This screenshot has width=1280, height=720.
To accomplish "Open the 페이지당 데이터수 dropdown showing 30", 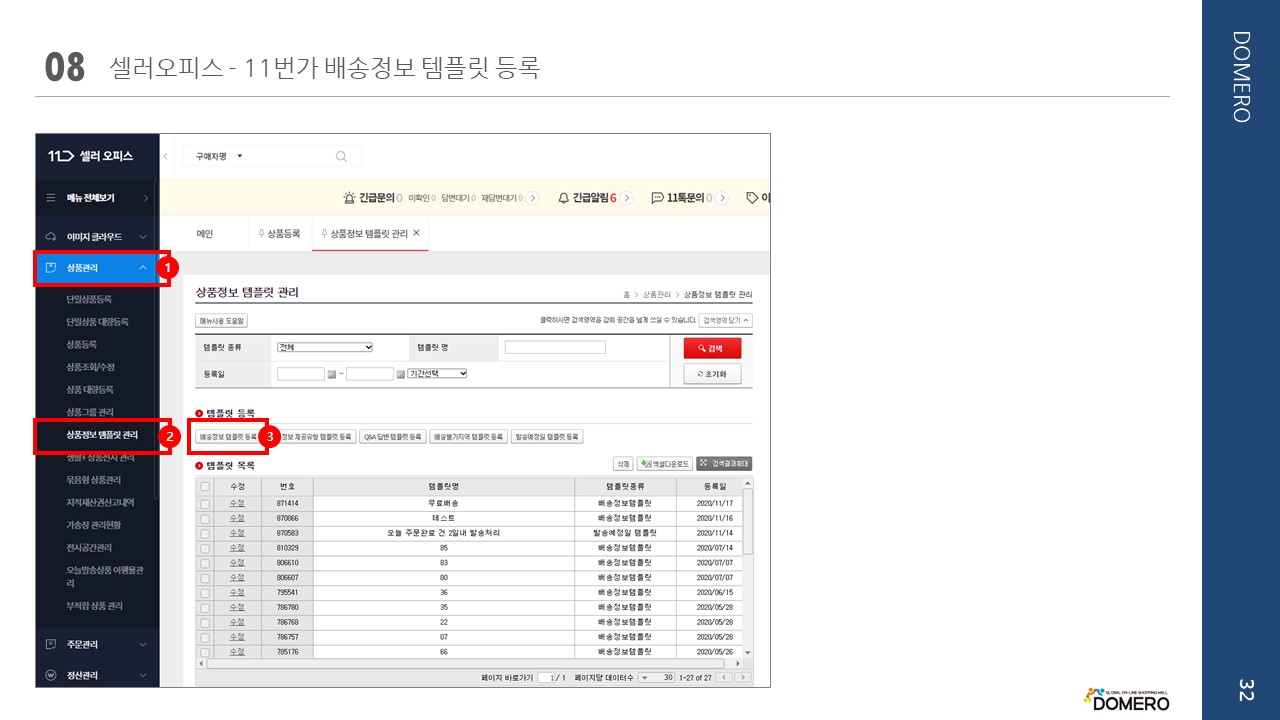I will [656, 677].
